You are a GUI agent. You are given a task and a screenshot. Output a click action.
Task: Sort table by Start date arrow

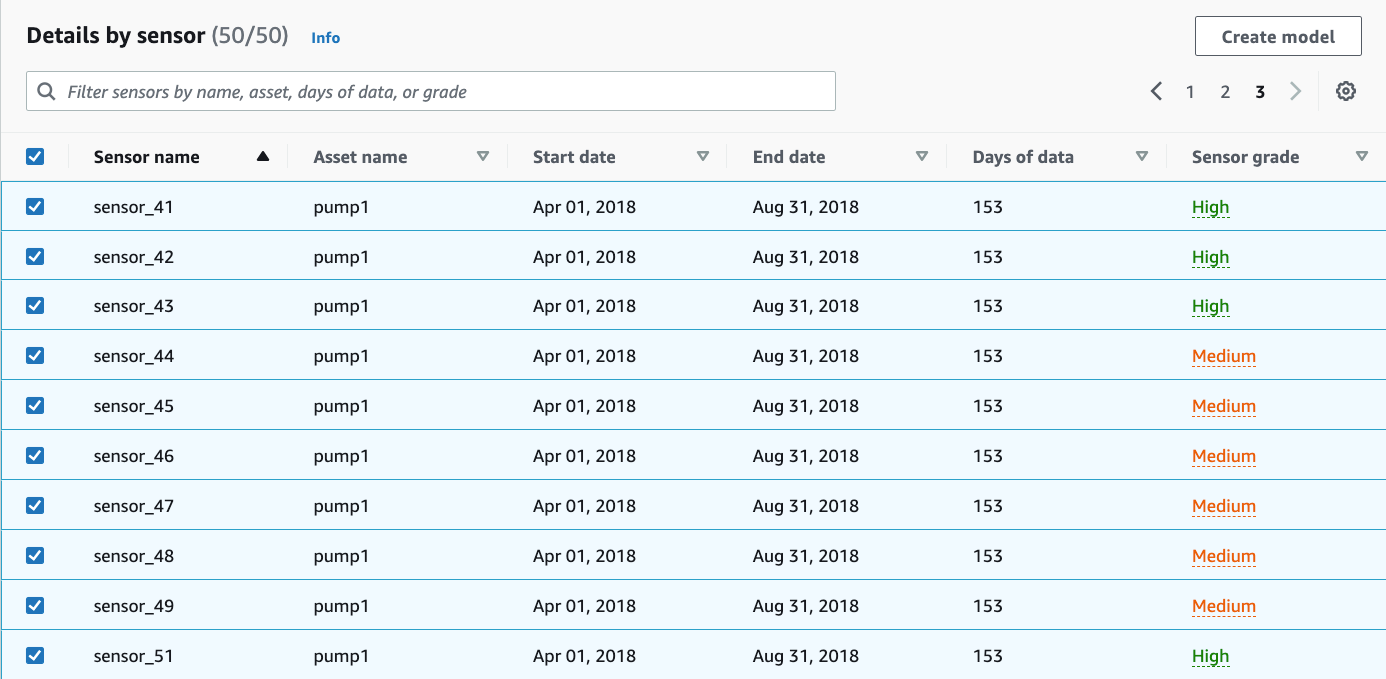[703, 156]
